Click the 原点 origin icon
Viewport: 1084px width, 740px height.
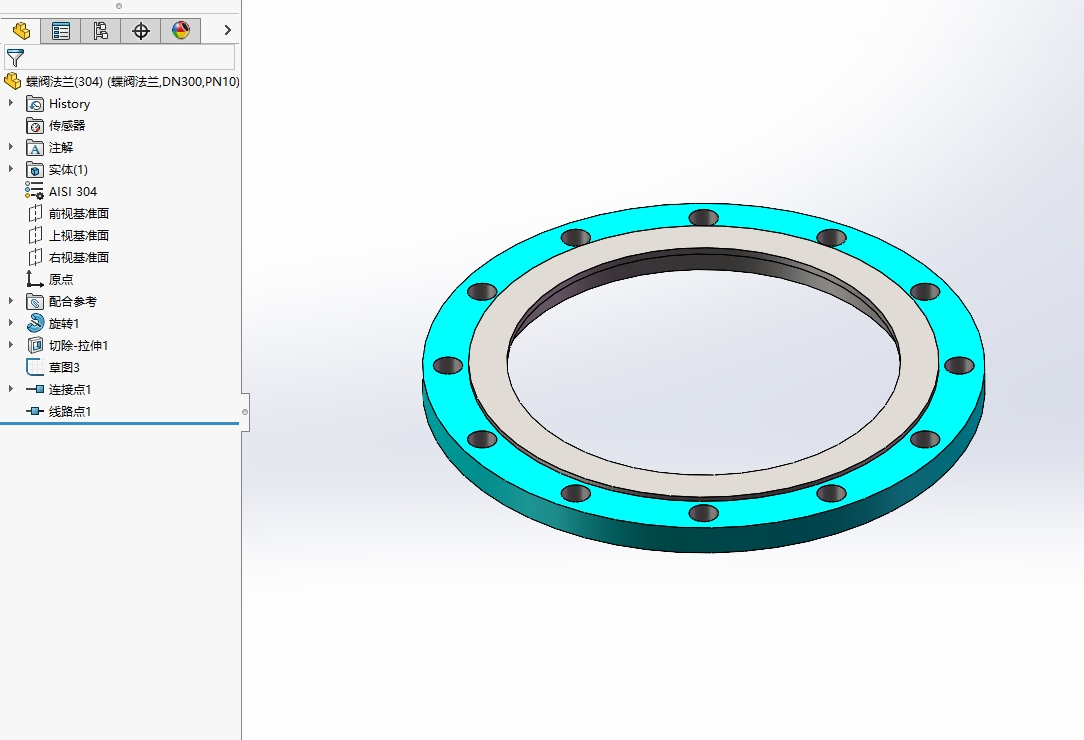tap(35, 279)
